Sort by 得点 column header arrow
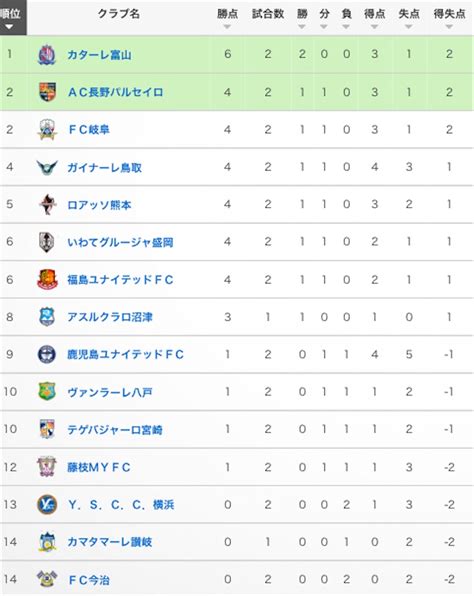This screenshot has width=474, height=596. coord(374,27)
